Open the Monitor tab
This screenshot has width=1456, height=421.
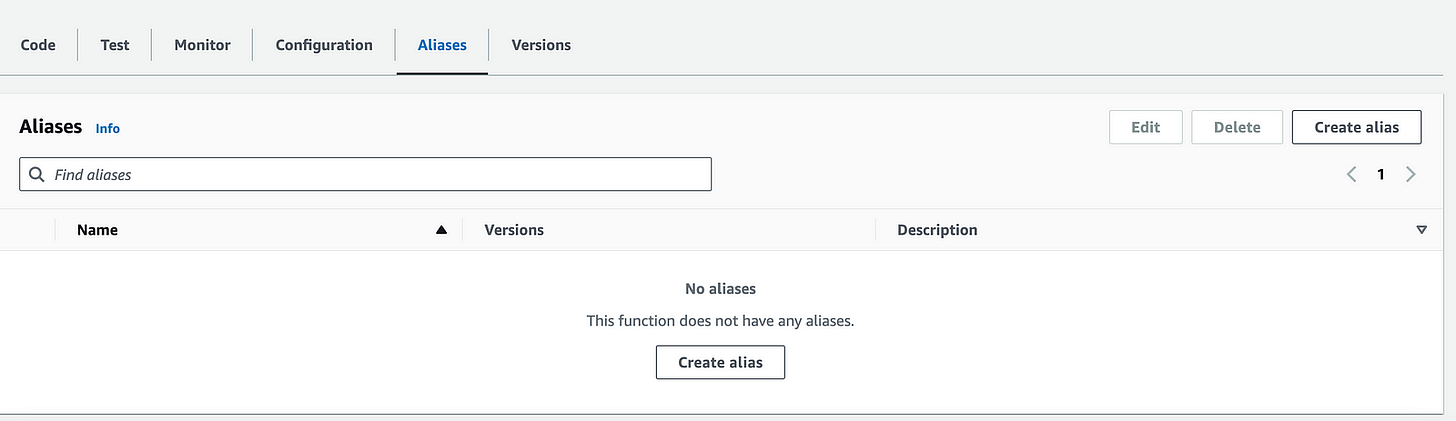202,45
